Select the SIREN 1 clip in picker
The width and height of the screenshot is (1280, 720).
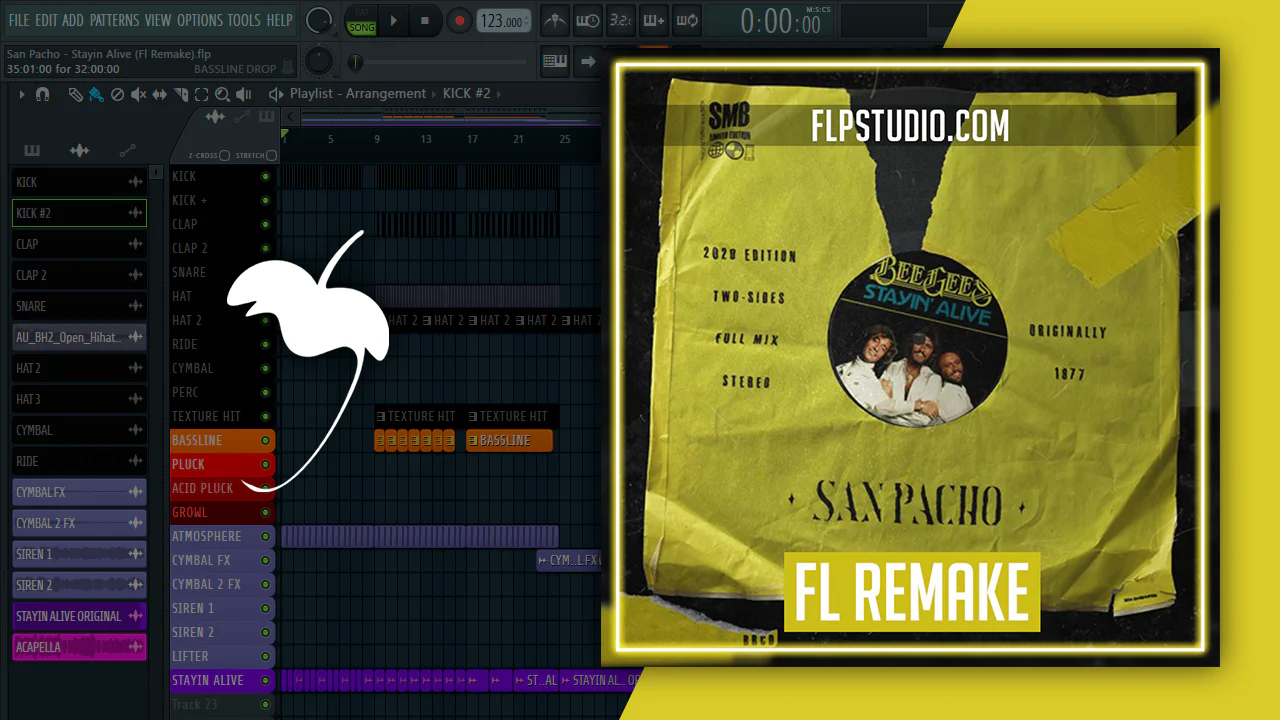[x=80, y=554]
